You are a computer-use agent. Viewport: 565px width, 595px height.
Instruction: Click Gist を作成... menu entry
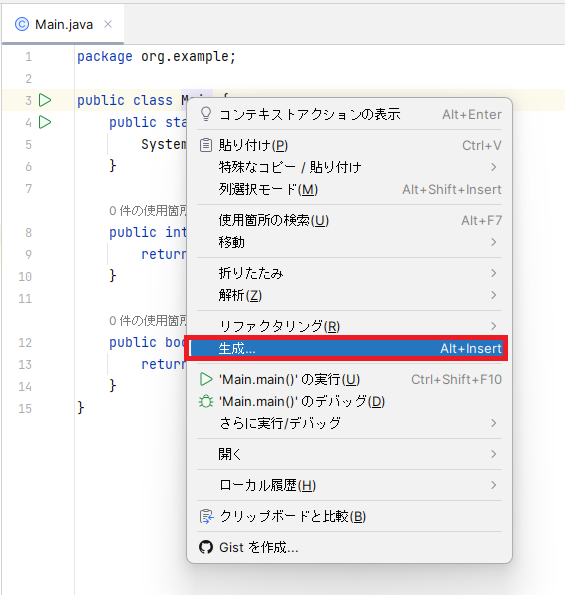coord(349,548)
